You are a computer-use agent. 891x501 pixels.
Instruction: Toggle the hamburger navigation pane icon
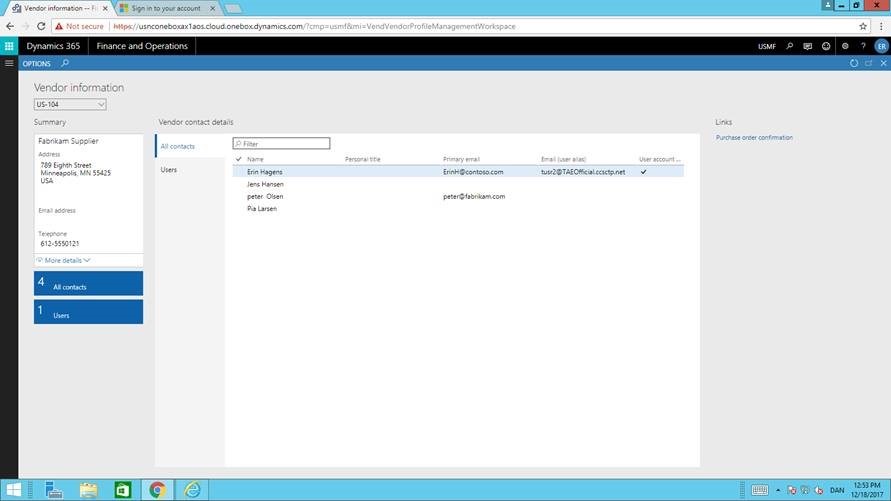tap(9, 63)
